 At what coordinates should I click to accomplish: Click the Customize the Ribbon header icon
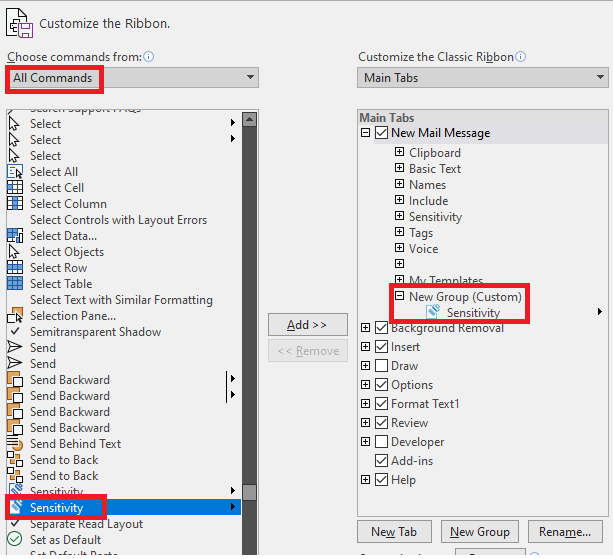pos(19,23)
